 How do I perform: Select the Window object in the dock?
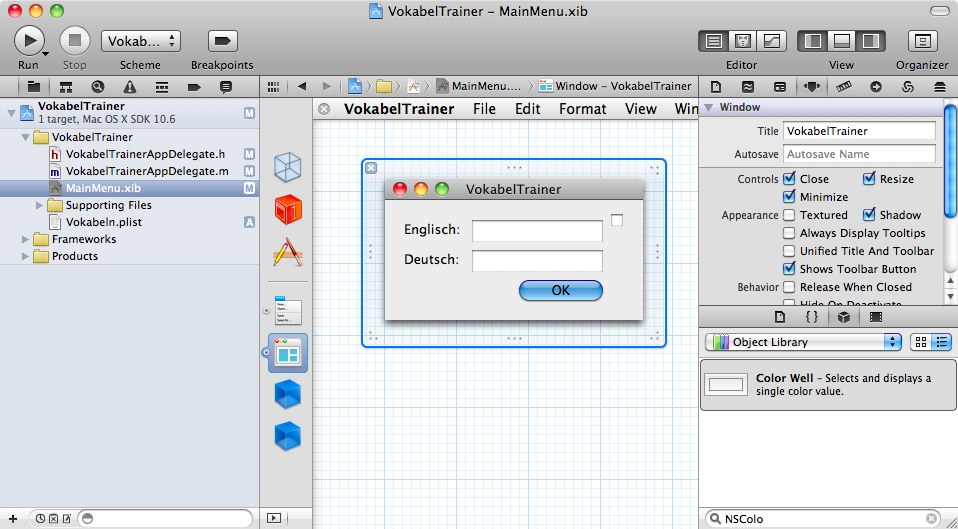coord(288,353)
